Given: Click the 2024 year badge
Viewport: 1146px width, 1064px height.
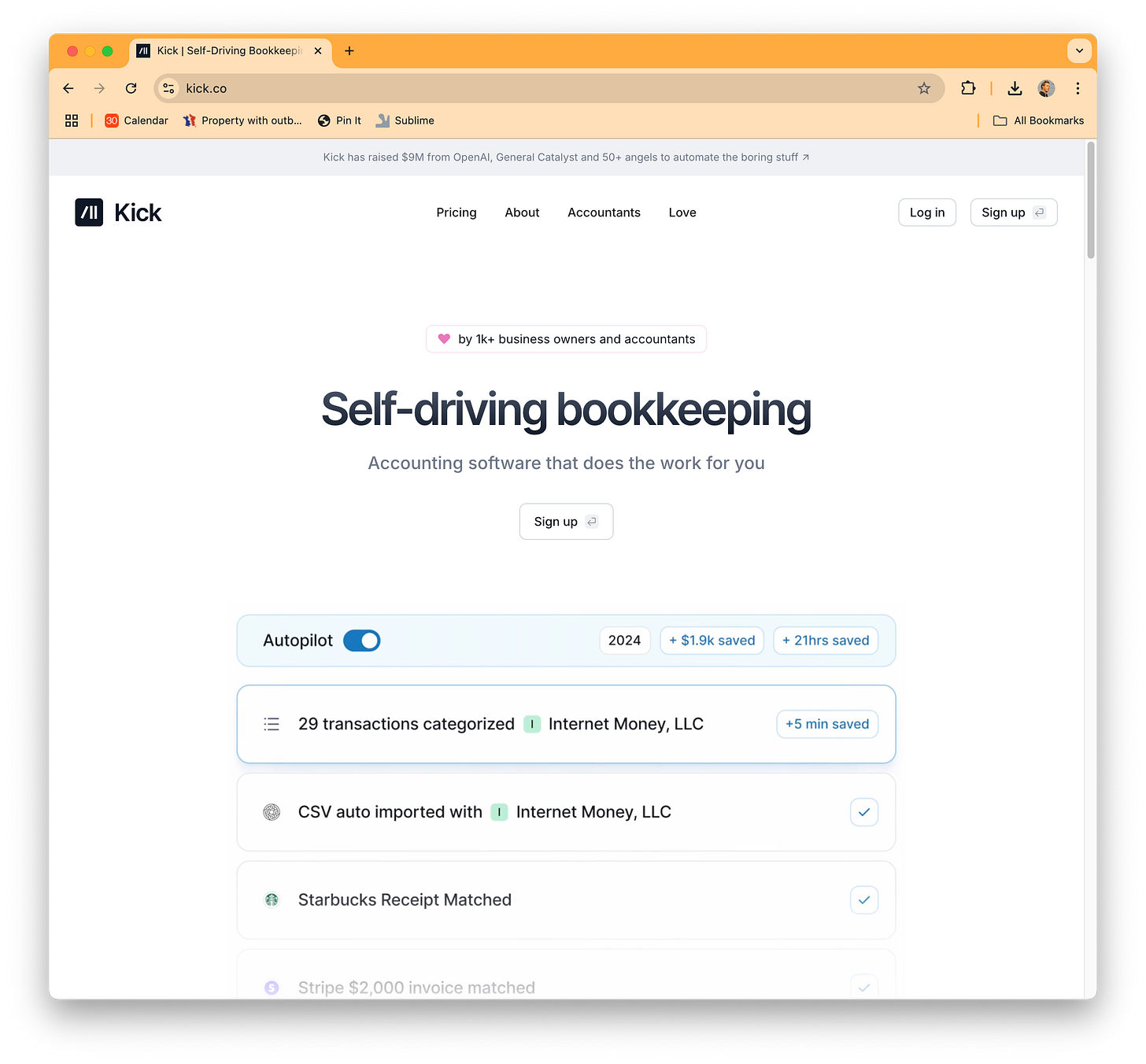Looking at the screenshot, I should [x=625, y=641].
